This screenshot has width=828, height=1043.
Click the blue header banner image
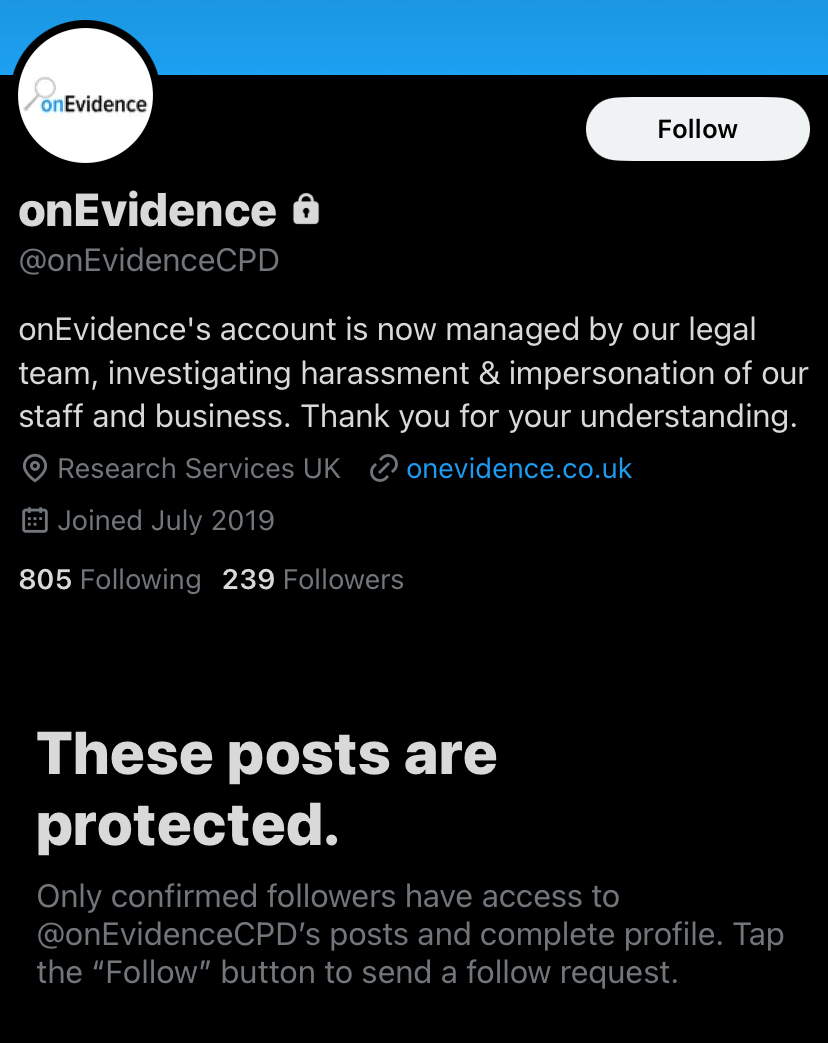click(x=492, y=37)
